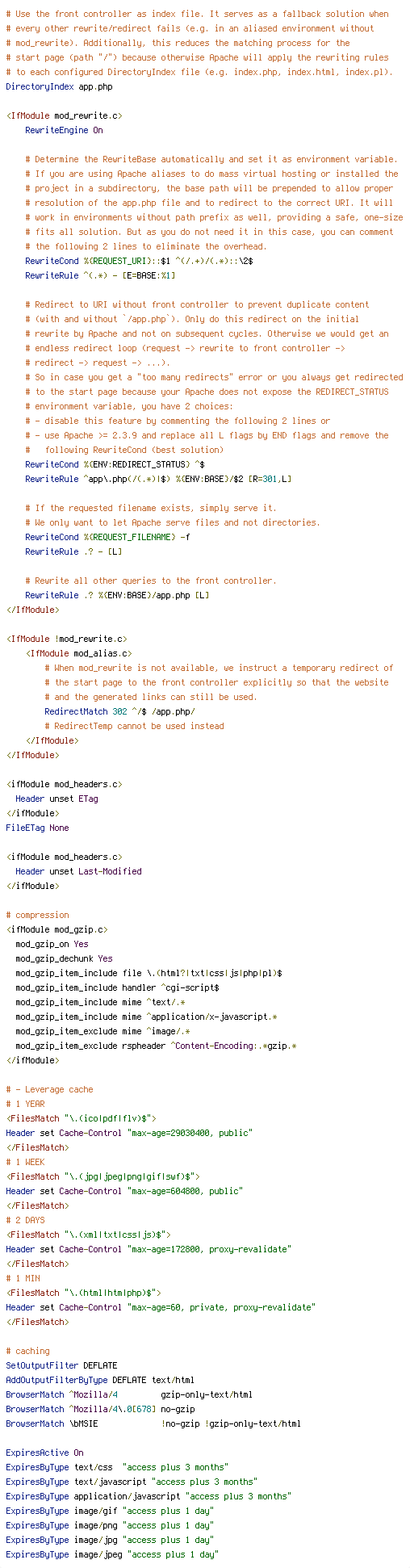This screenshot has width=410, height=1568.
Task: Click the RewriteEngine On directive
Action: click(x=64, y=130)
